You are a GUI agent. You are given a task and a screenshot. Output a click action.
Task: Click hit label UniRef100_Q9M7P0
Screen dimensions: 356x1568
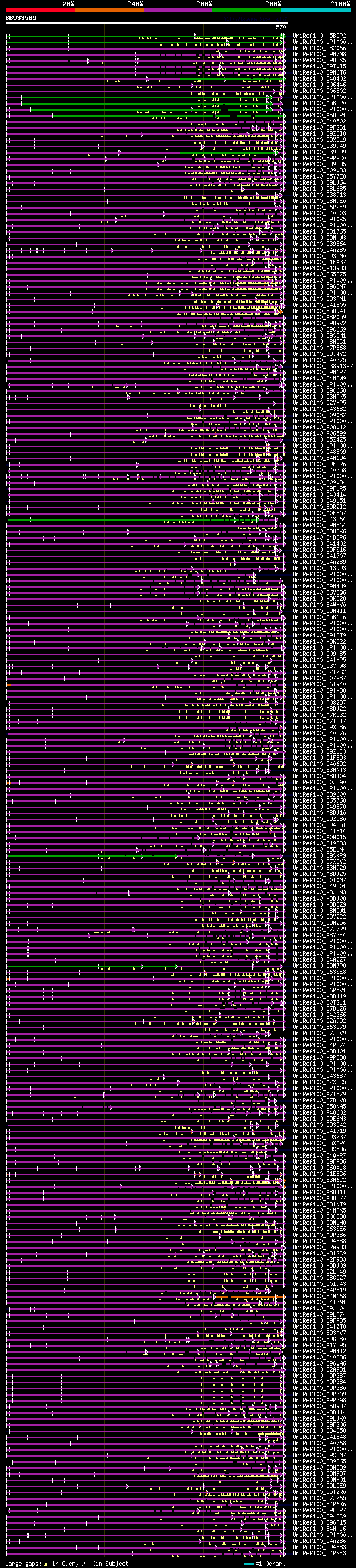click(x=319, y=966)
